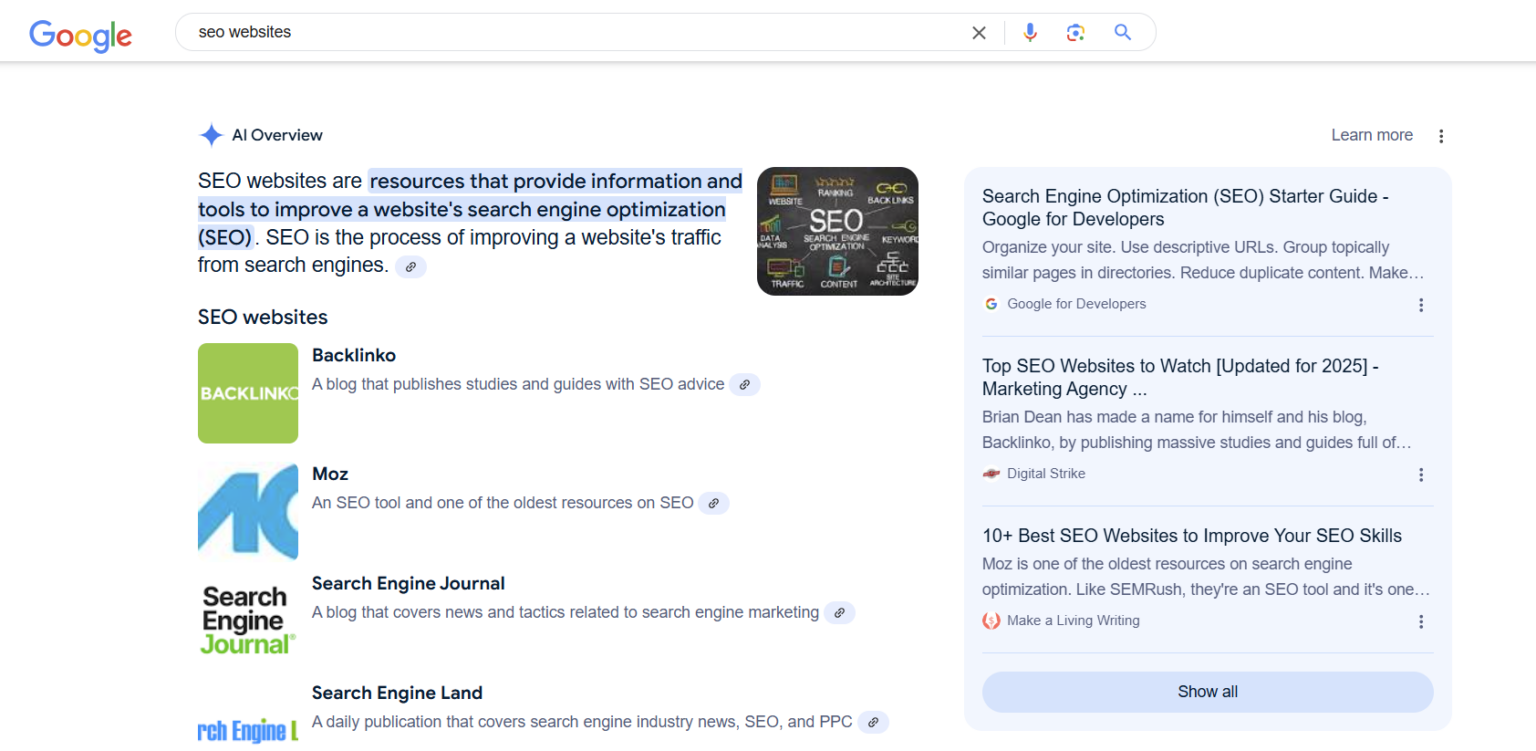Image resolution: width=1536 pixels, height=751 pixels.
Task: Click the Google for Developers favicon
Action: click(991, 303)
